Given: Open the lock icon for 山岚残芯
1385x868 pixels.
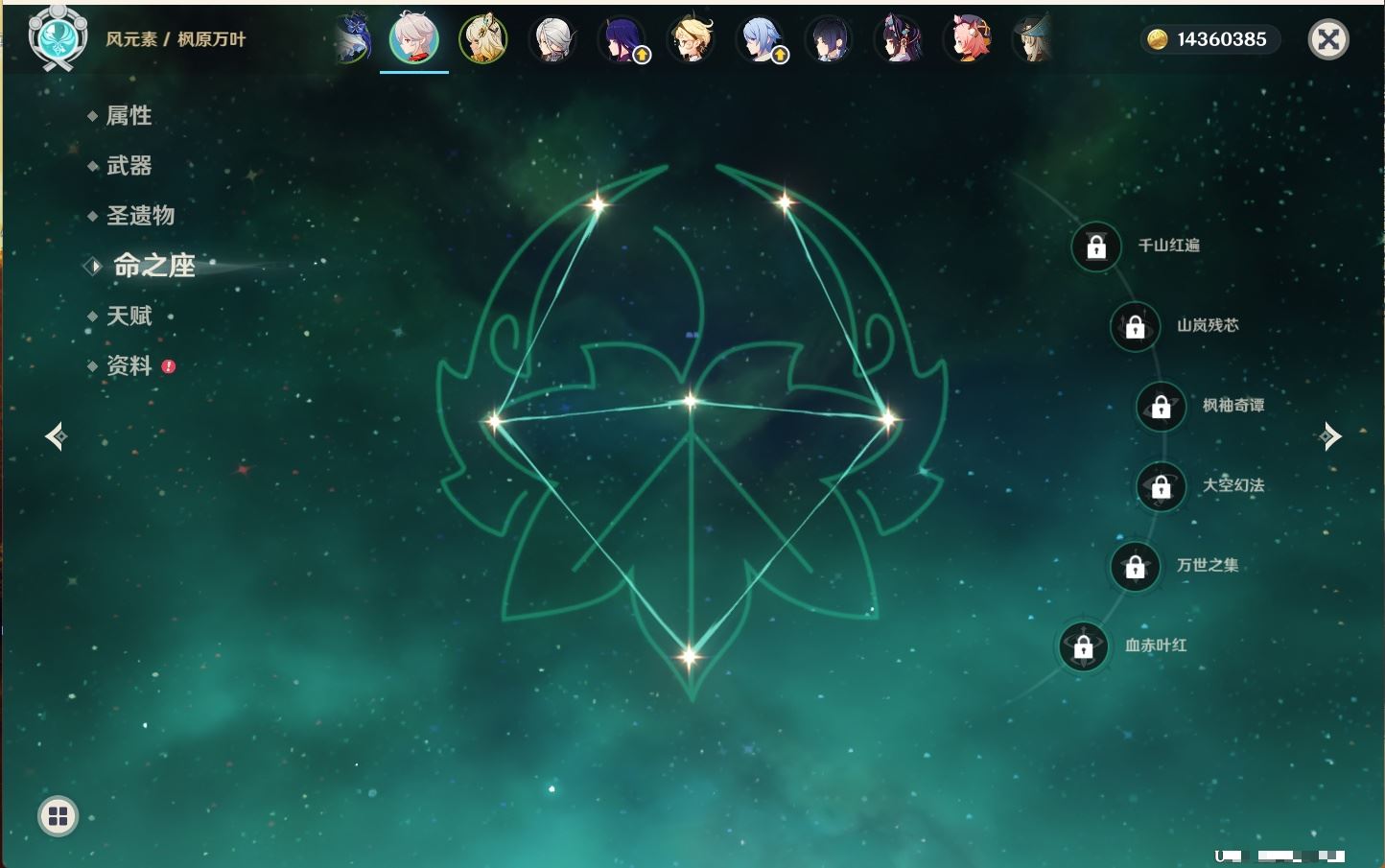Looking at the screenshot, I should point(1136,326).
